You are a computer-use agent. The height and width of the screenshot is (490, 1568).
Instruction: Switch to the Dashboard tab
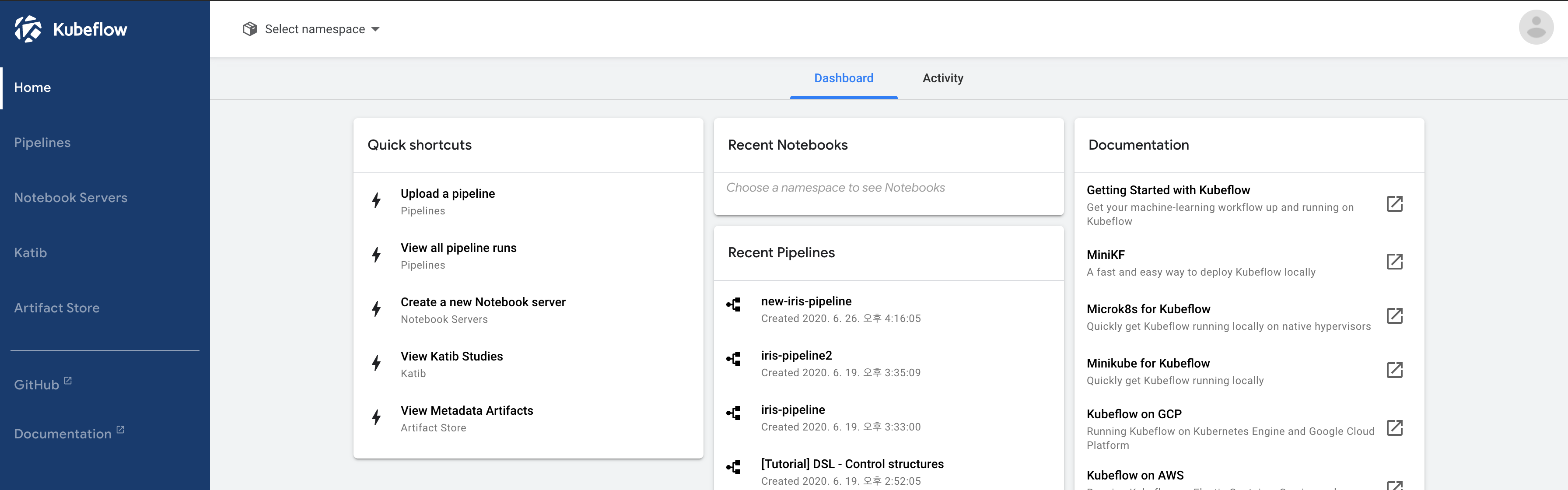(x=843, y=78)
